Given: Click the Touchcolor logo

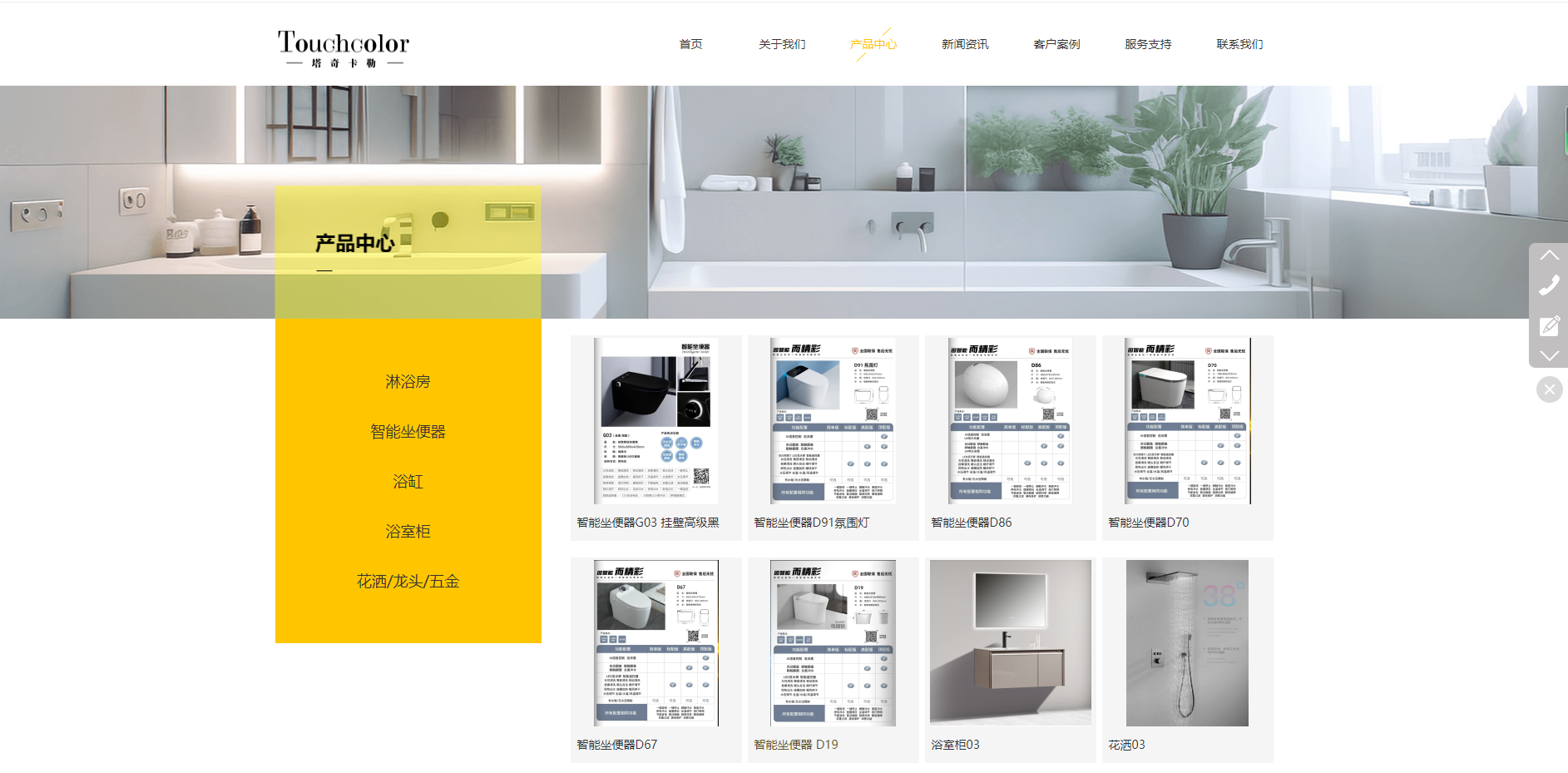Looking at the screenshot, I should pyautogui.click(x=344, y=48).
